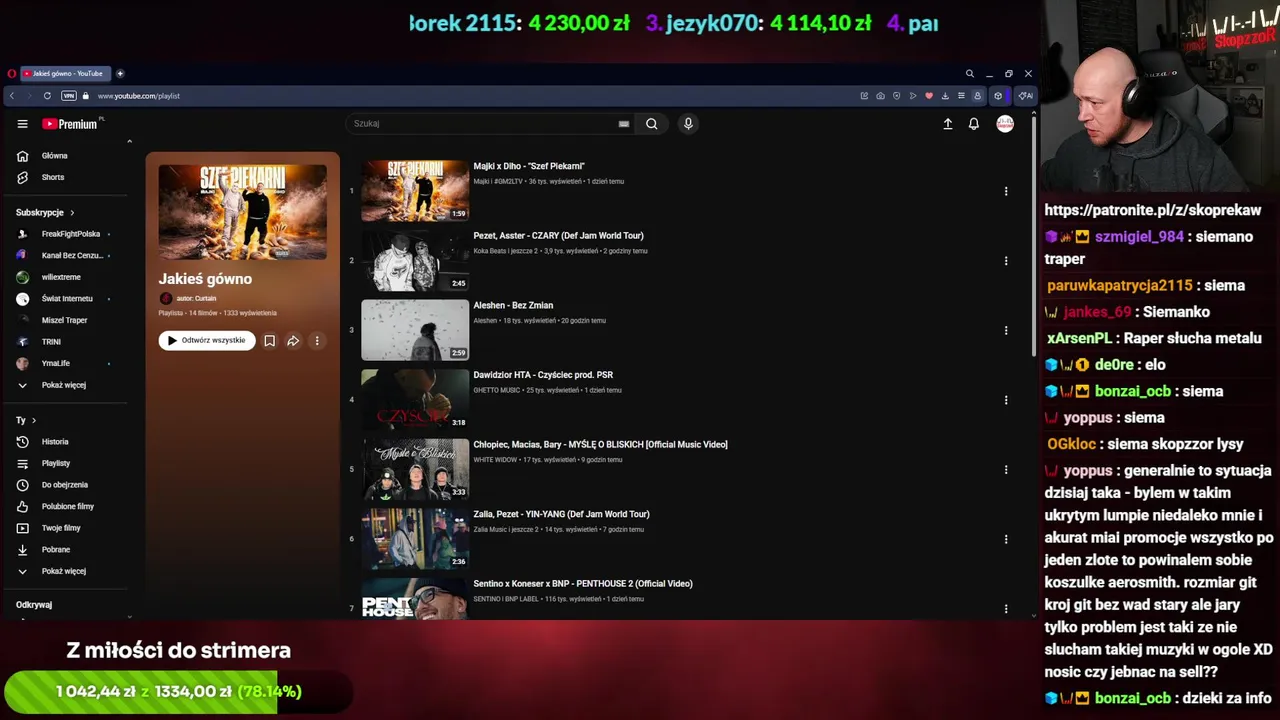
Task: Open playlist more options under Jakieś gówno
Action: click(x=317, y=341)
